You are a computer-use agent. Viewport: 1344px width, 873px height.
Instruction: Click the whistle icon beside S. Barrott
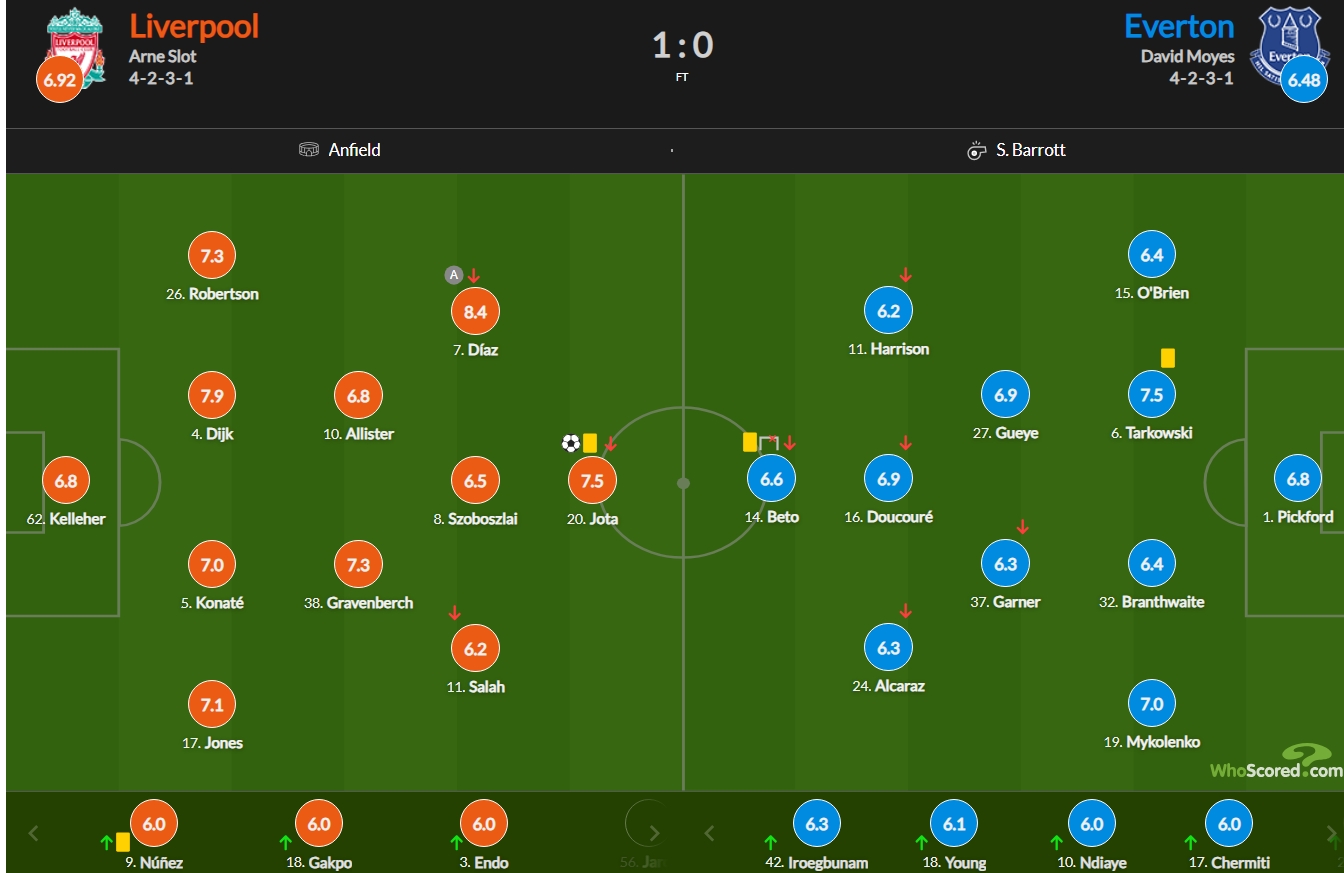click(x=977, y=150)
